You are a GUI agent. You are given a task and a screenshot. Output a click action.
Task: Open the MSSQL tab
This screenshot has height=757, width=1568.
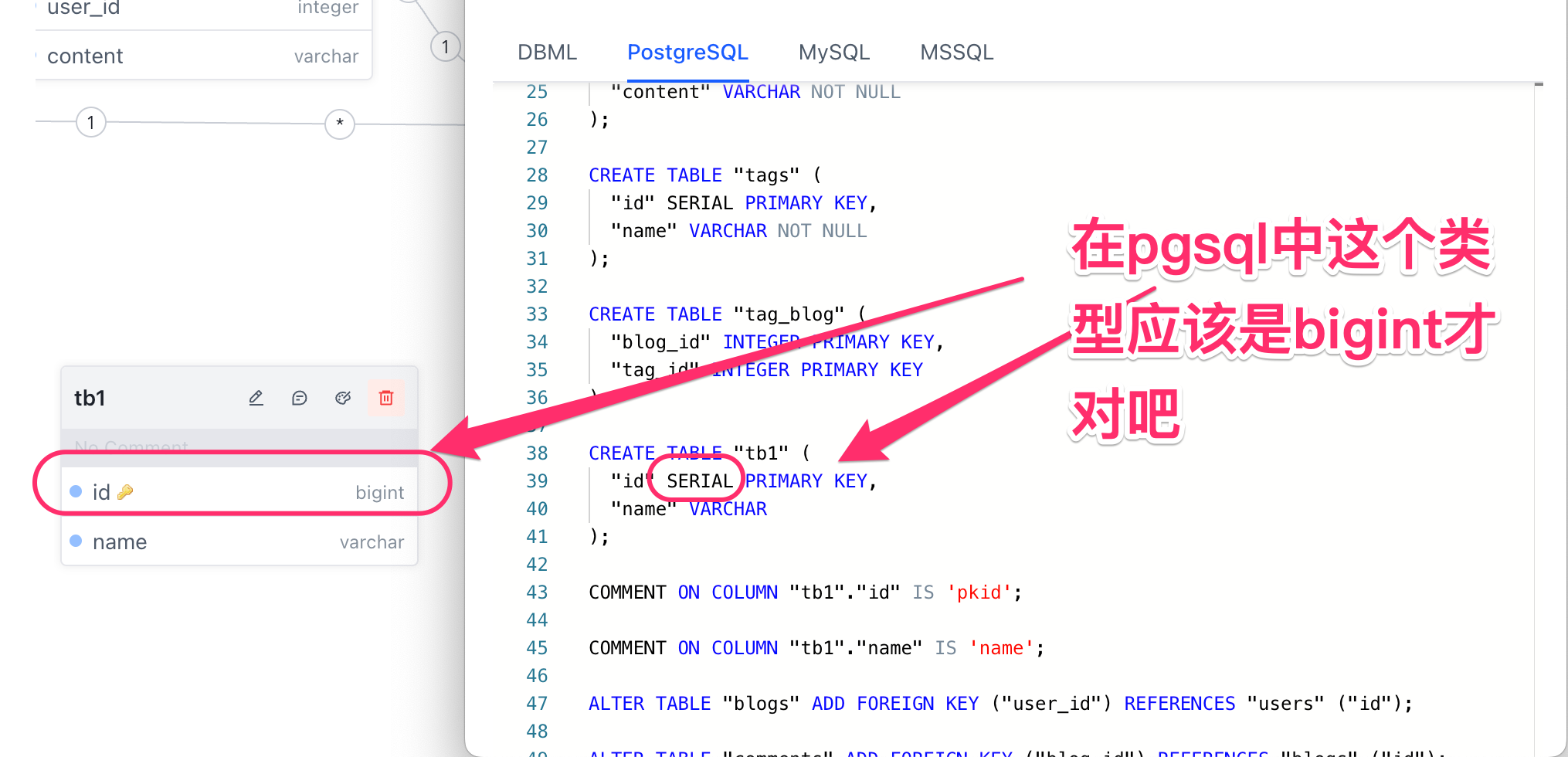click(x=956, y=52)
